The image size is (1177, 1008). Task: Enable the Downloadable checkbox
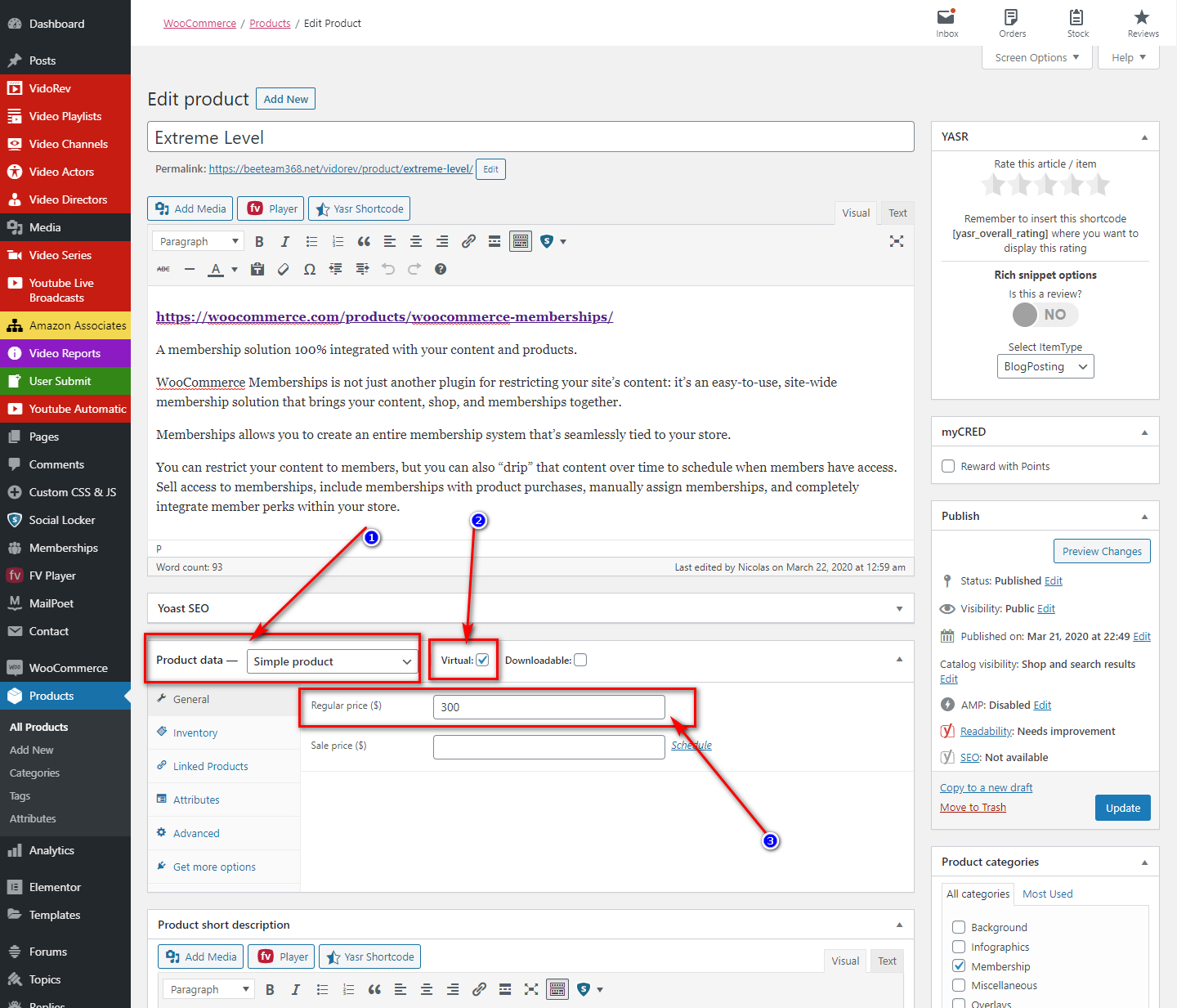(580, 661)
